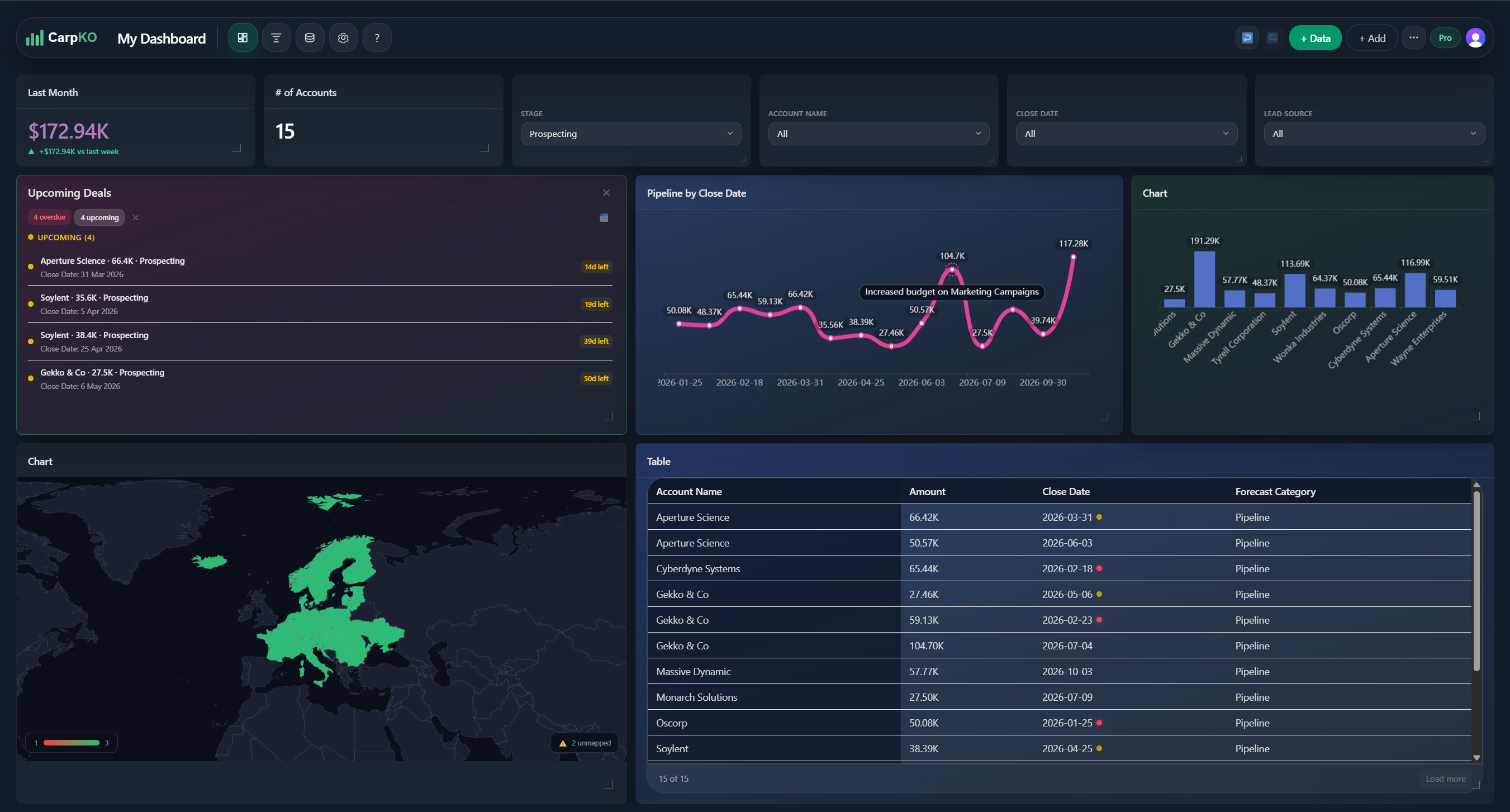
Task: Open settings gear icon in header
Action: 344,38
